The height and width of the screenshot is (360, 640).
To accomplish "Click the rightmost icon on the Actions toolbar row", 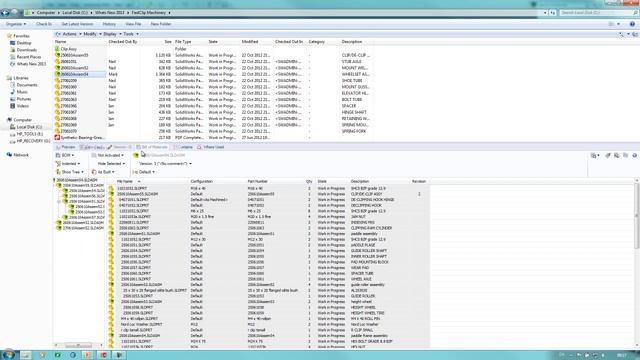I will point(635,35).
